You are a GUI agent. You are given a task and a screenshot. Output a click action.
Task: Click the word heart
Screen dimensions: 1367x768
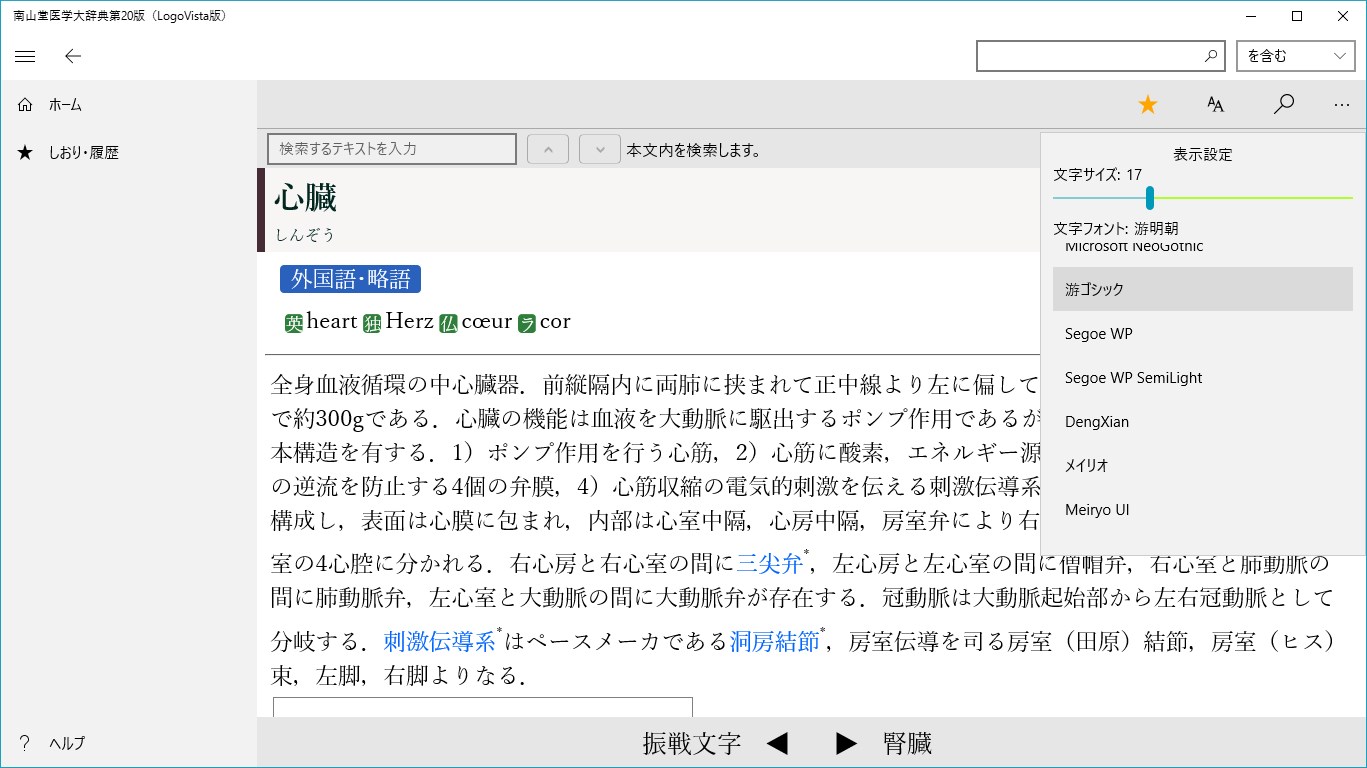[x=332, y=321]
